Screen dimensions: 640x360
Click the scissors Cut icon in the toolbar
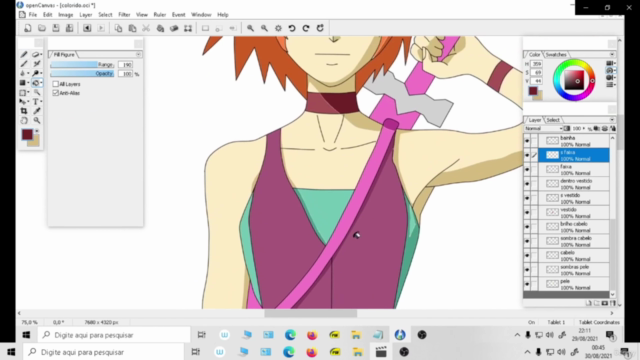[146, 28]
